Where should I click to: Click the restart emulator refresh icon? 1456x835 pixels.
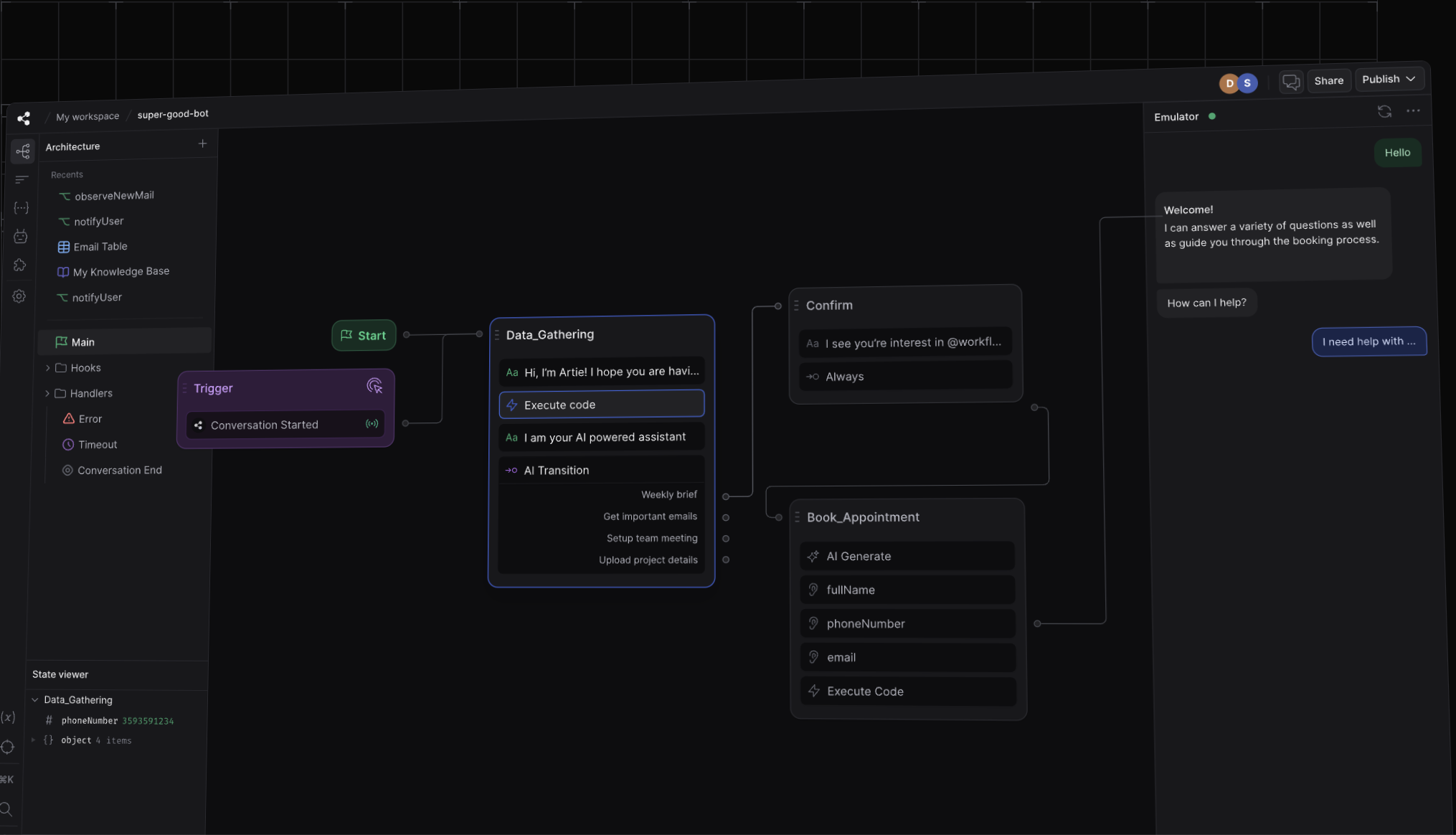pyautogui.click(x=1384, y=112)
